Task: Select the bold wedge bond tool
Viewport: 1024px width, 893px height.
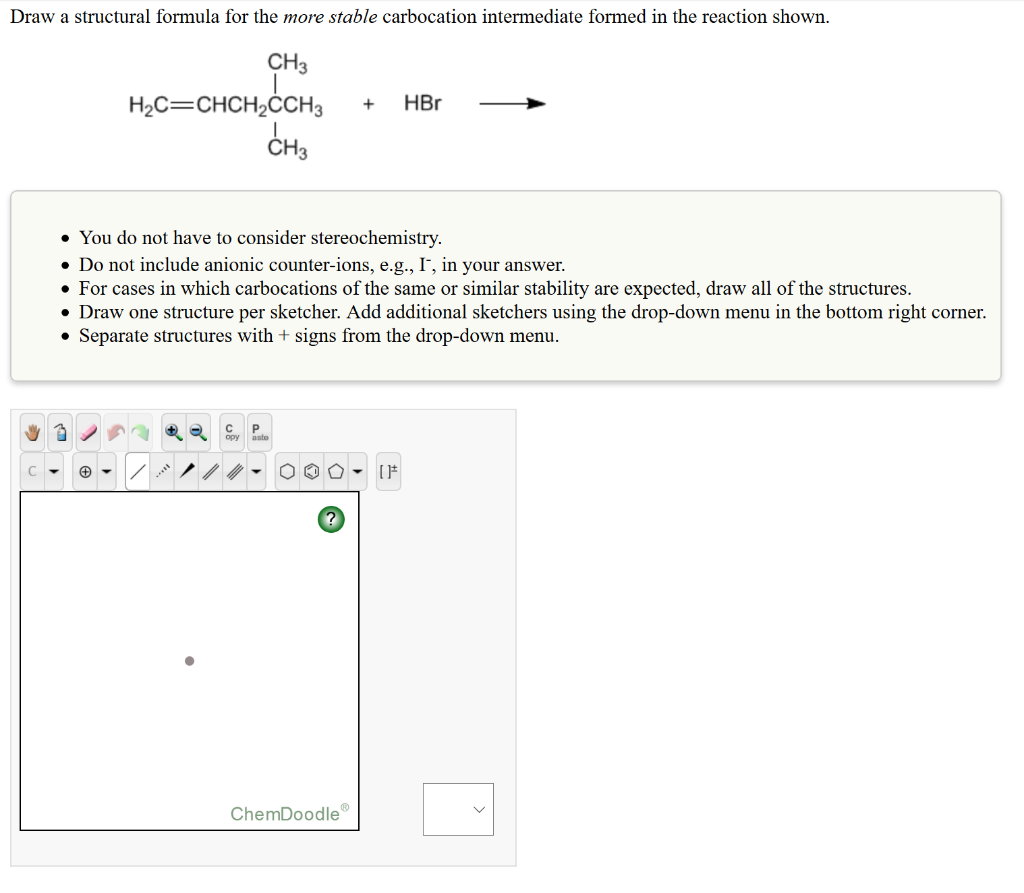Action: pyautogui.click(x=187, y=471)
